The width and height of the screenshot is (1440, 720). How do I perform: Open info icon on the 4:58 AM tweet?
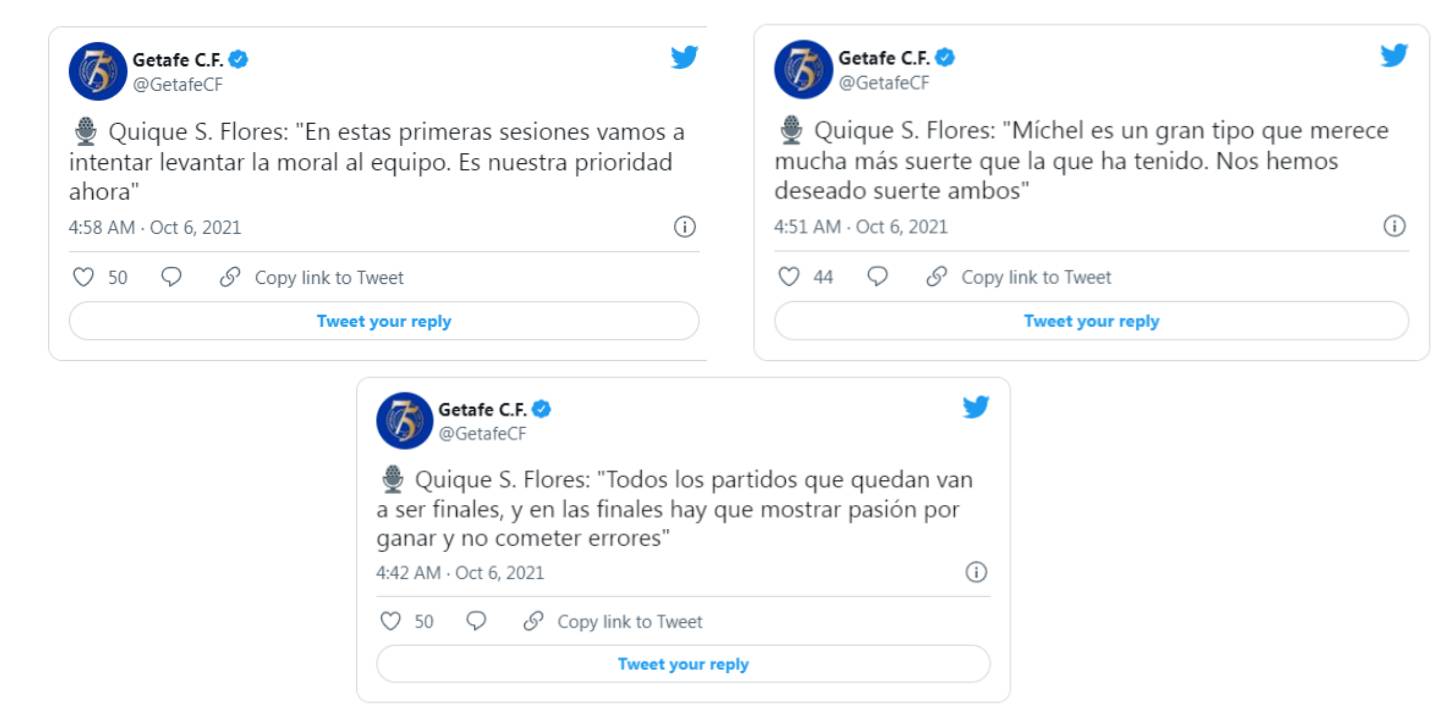click(x=684, y=227)
